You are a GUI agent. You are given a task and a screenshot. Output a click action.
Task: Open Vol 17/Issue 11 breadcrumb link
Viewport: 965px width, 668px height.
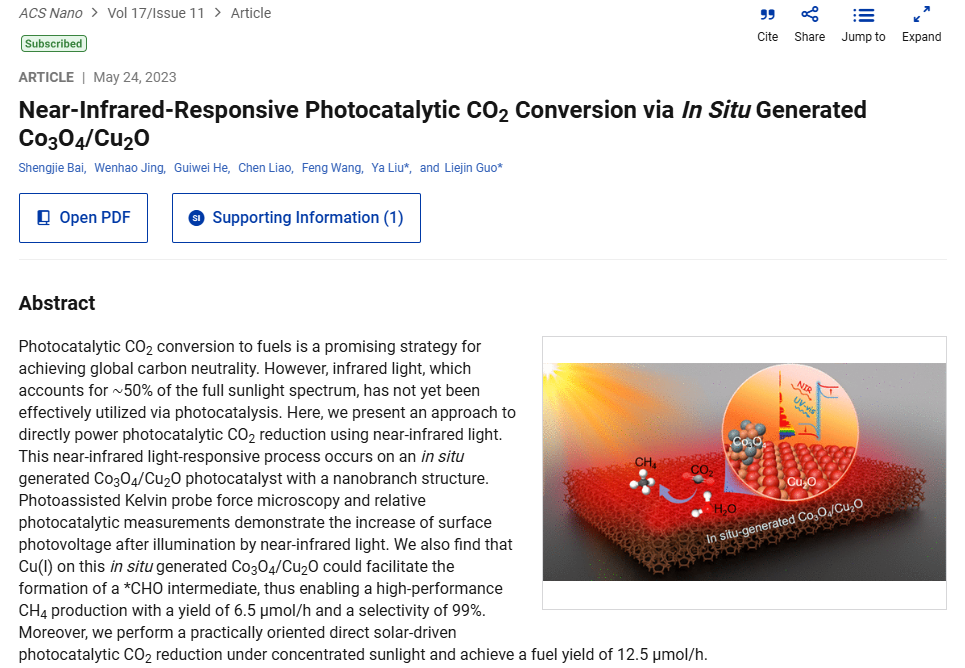tap(156, 13)
